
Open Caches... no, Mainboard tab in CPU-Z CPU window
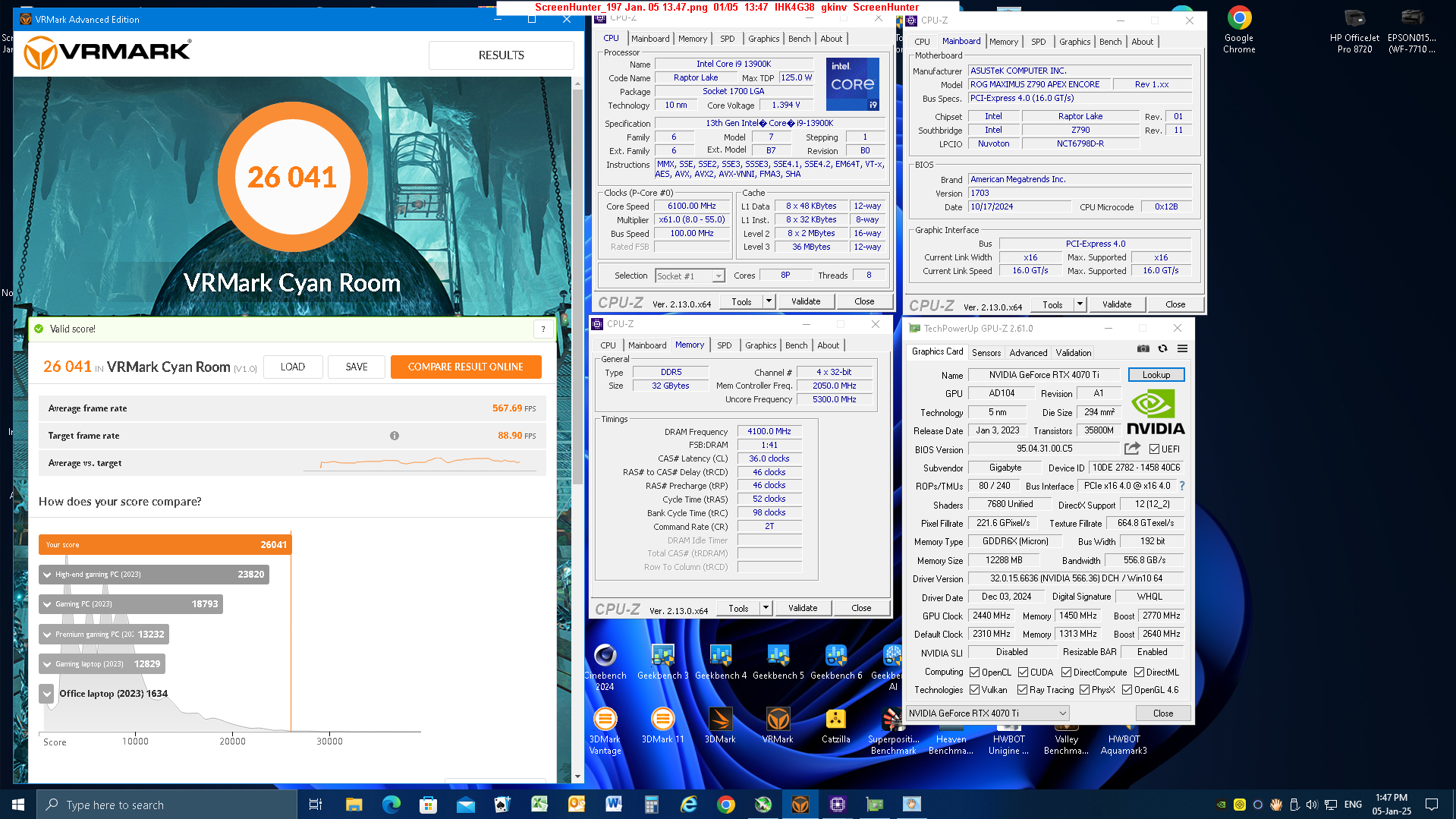650,39
